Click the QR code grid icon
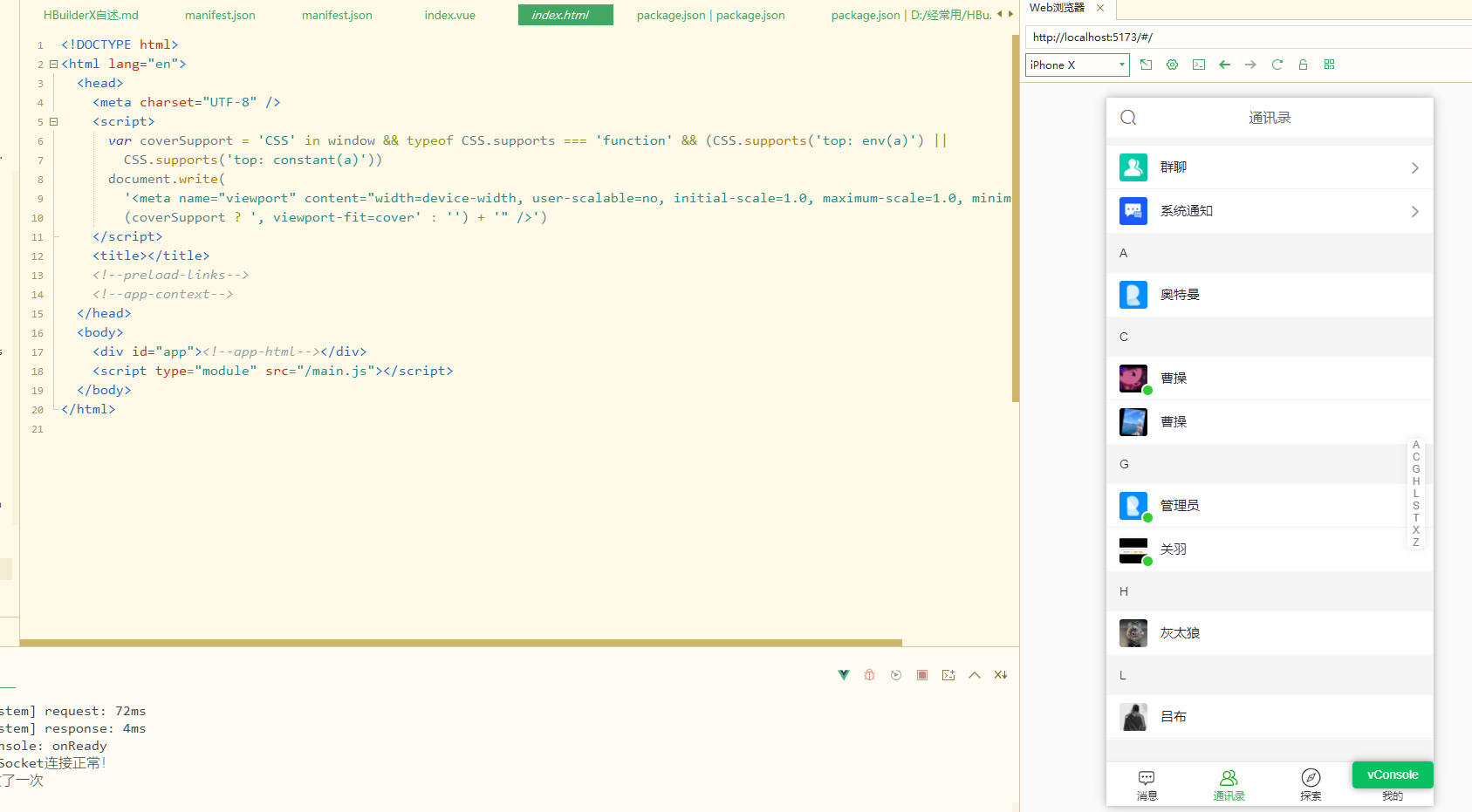This screenshot has width=1472, height=812. tap(1330, 65)
